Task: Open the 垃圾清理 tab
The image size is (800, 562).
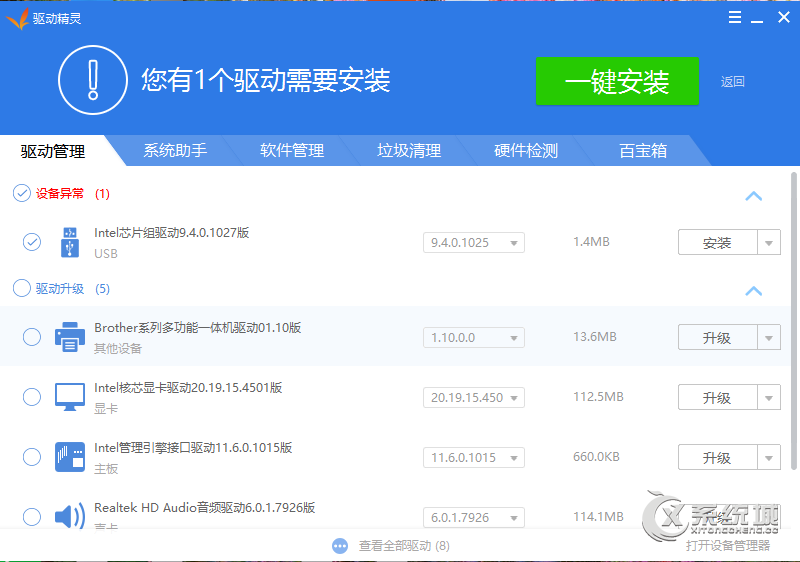Action: tap(409, 150)
